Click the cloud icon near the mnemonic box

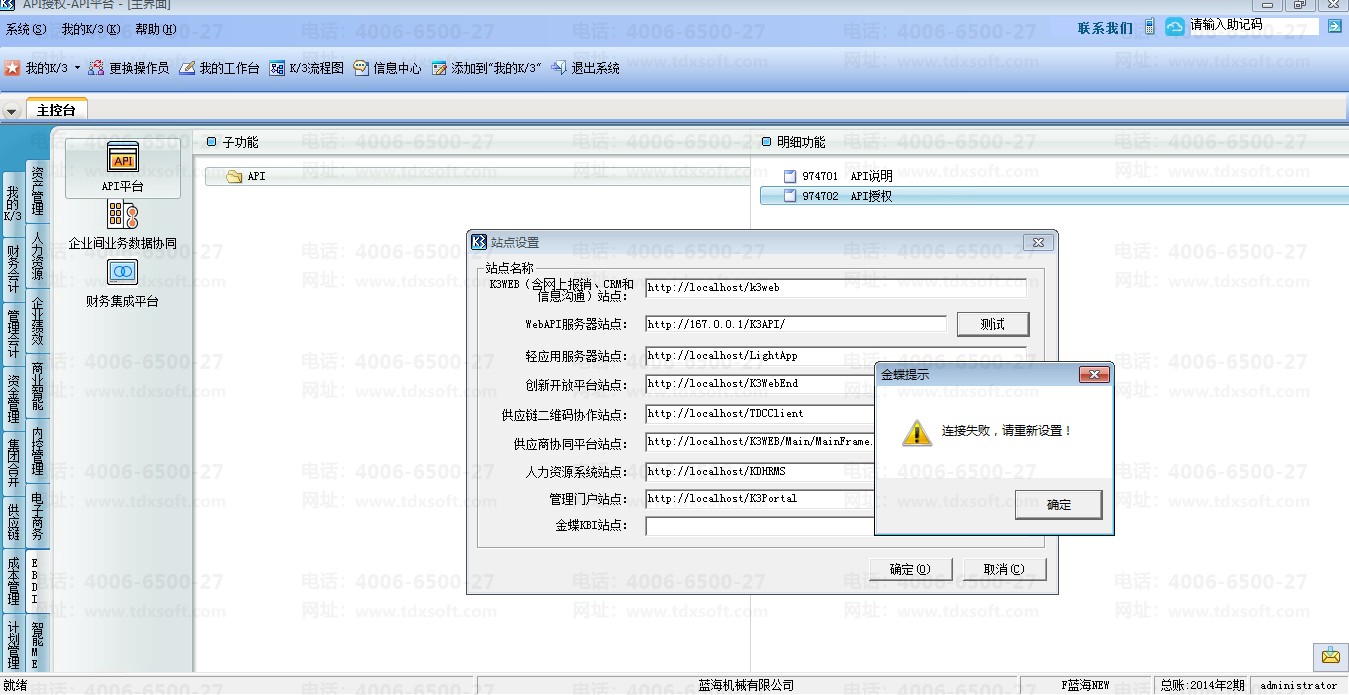click(x=1175, y=27)
